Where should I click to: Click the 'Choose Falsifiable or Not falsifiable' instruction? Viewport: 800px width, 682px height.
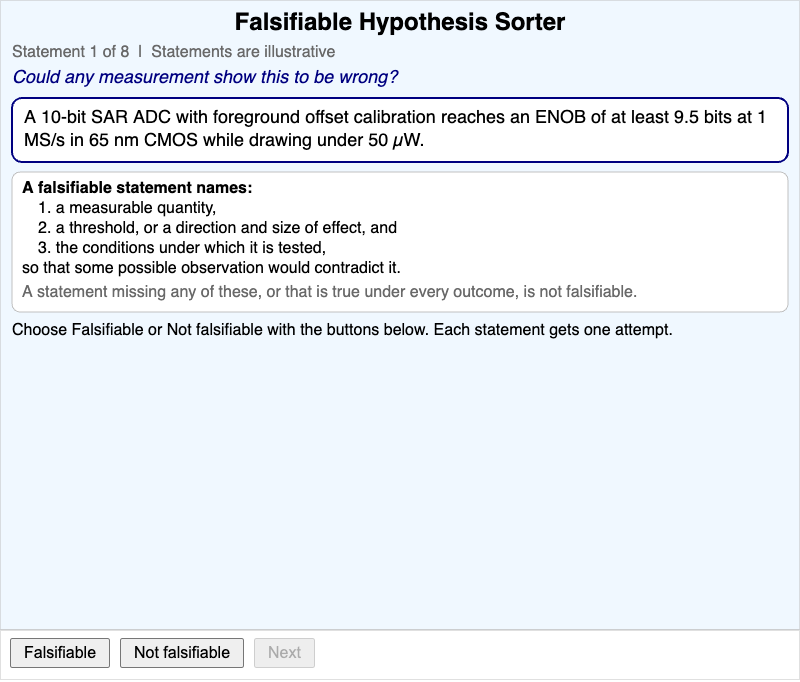[x=342, y=330]
